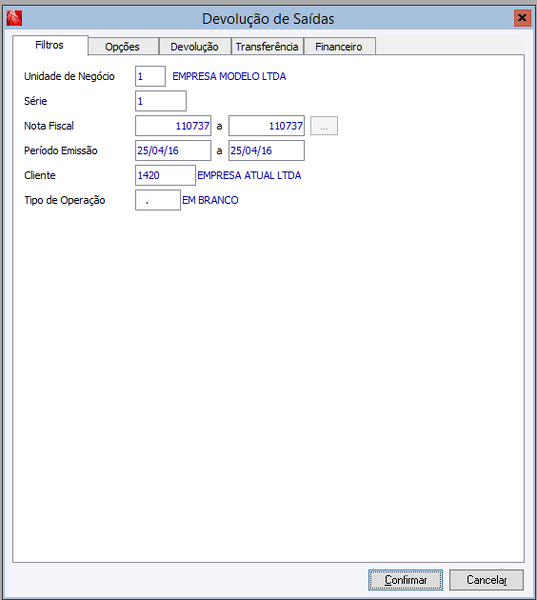Image resolution: width=537 pixels, height=600 pixels.
Task: Click the red app icon in title bar
Action: click(14, 18)
